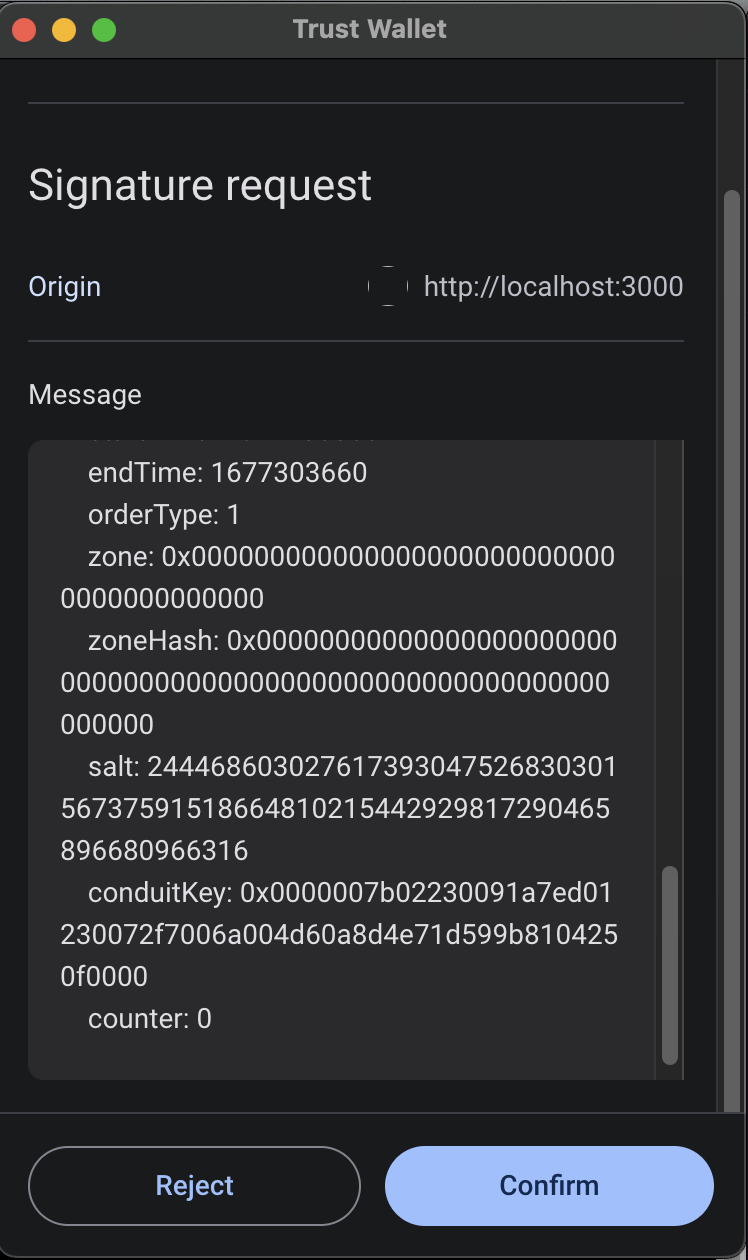Click the message box scrollbar thumb

(670, 964)
